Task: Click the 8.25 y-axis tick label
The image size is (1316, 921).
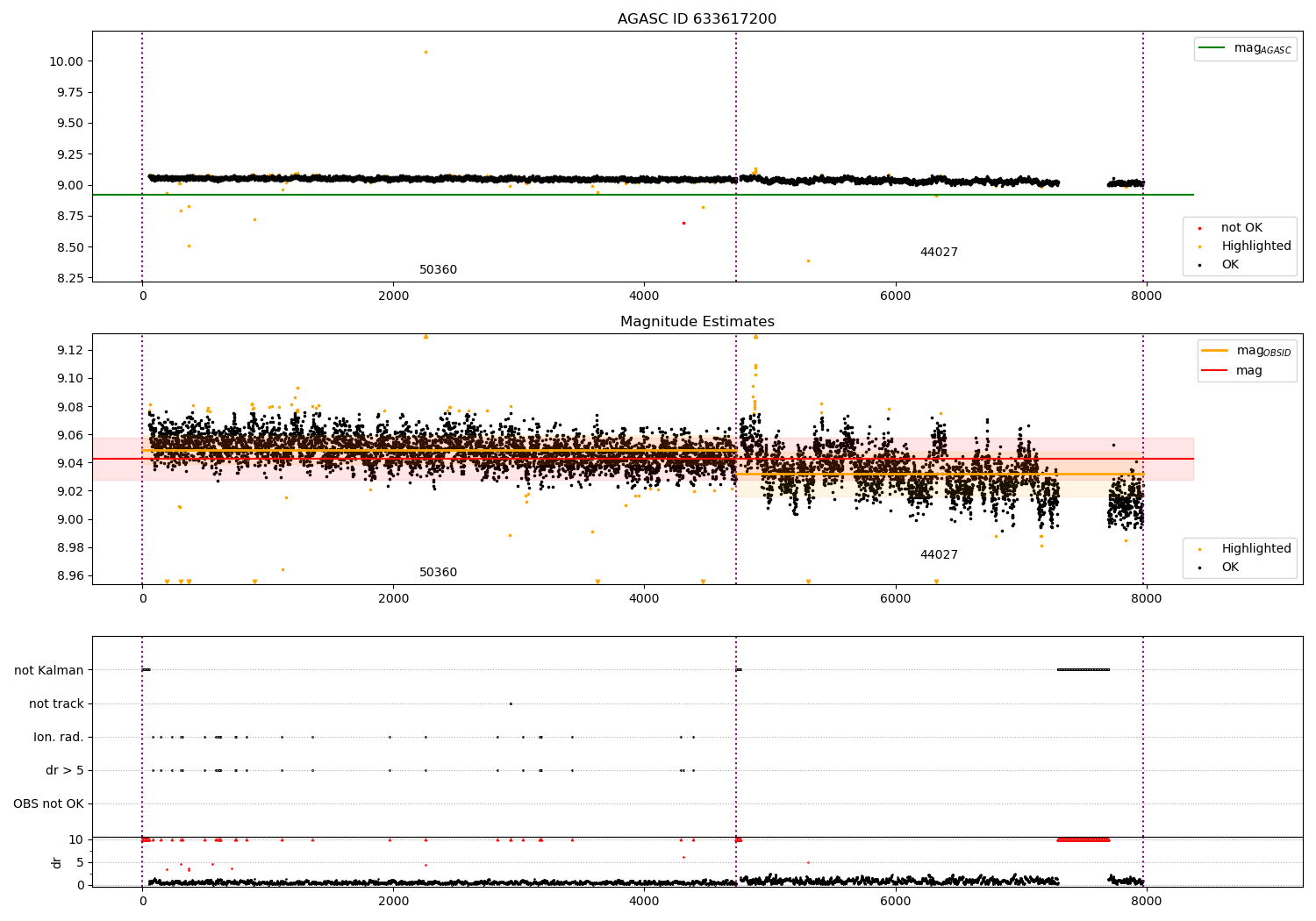Action: point(69,279)
